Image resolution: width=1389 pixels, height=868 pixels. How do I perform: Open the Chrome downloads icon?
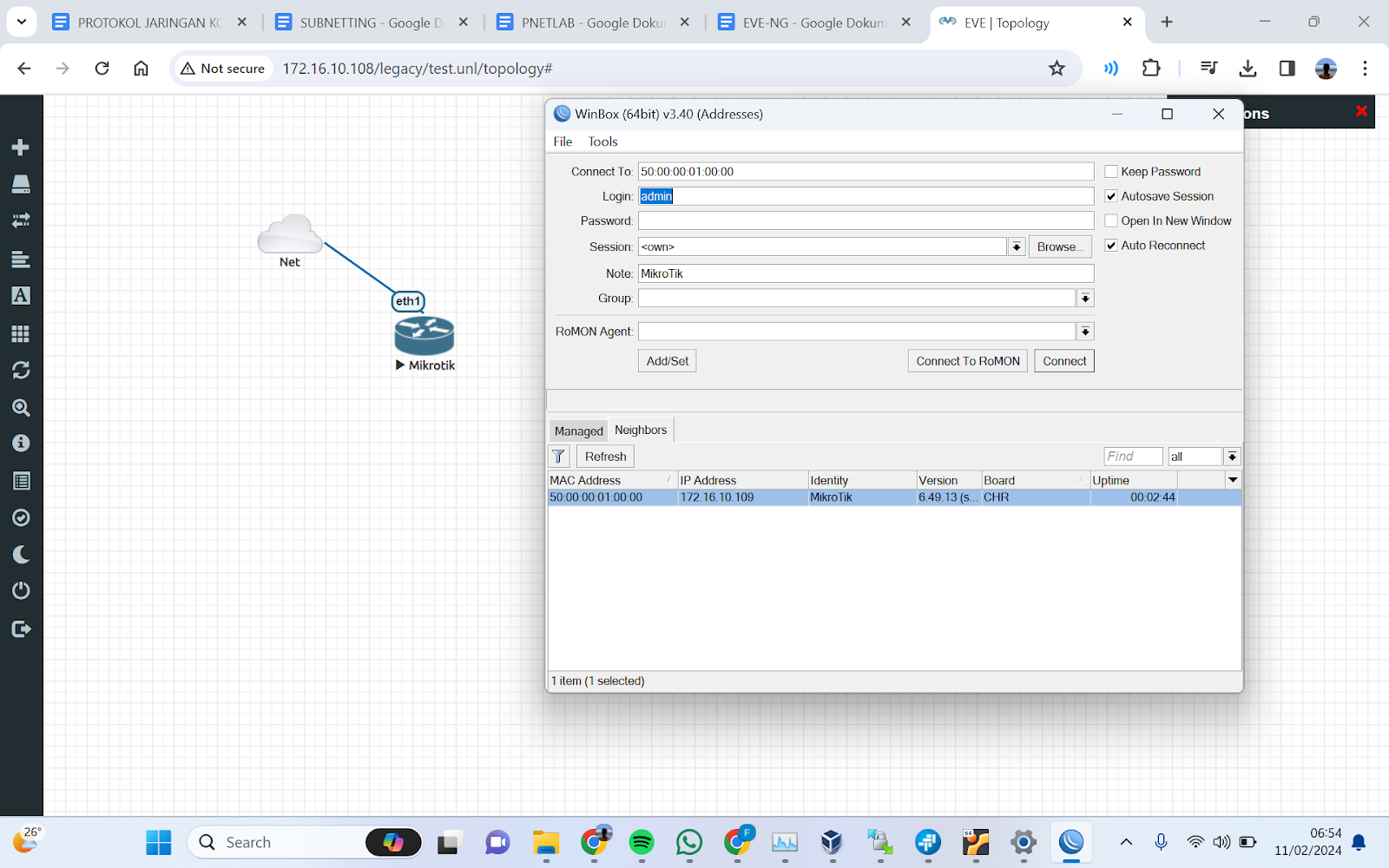pos(1247,68)
